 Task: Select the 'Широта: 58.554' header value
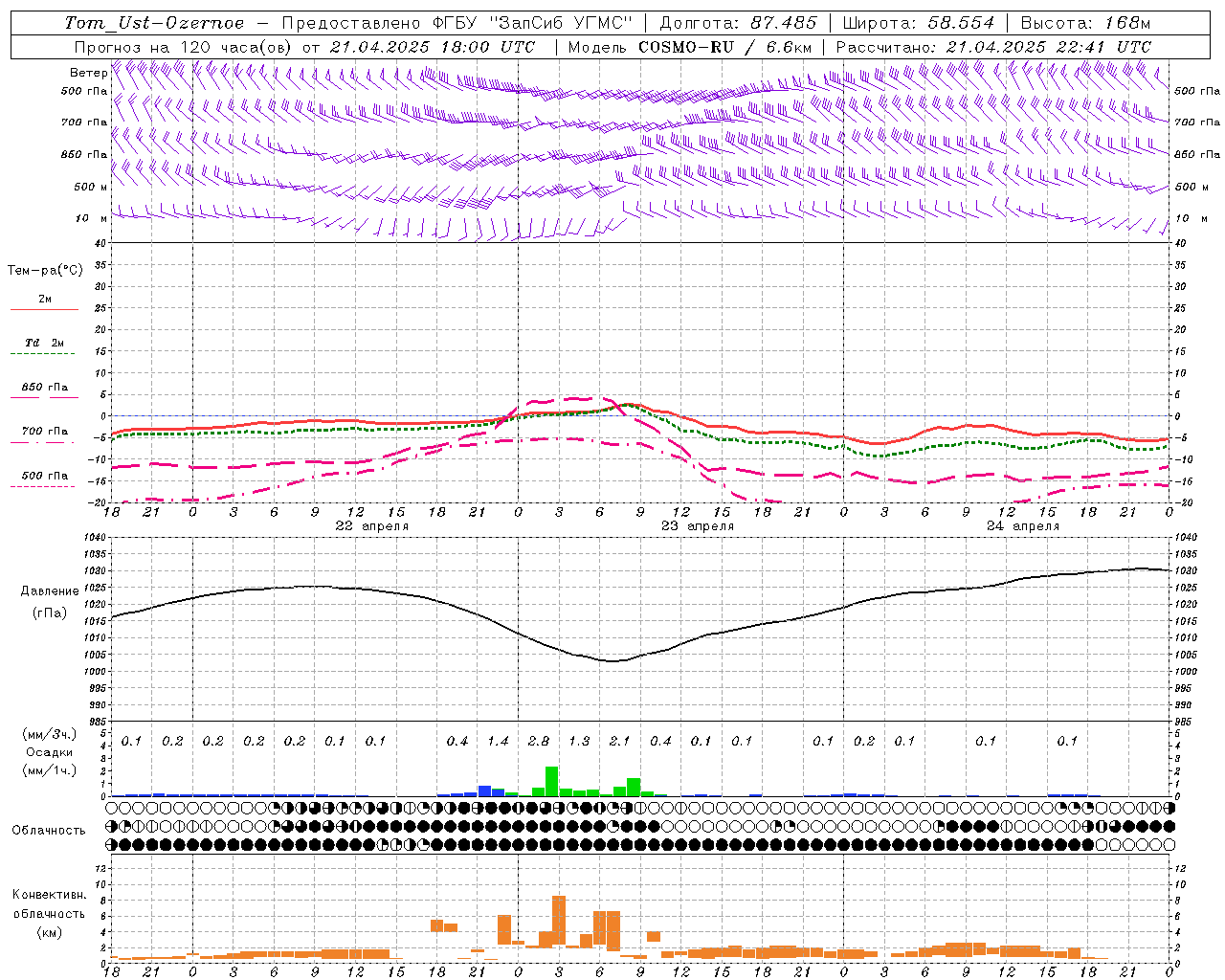(919, 23)
